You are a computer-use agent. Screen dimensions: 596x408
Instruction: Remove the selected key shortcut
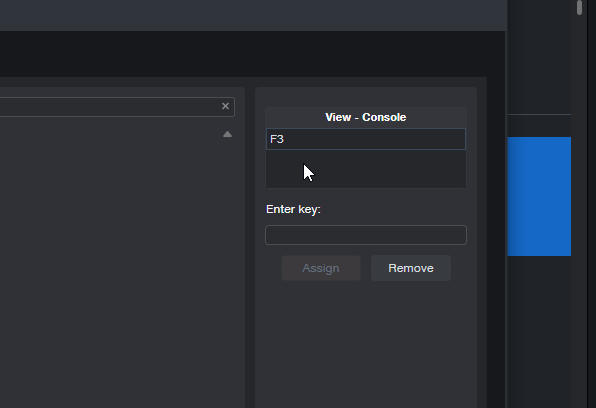coord(411,268)
